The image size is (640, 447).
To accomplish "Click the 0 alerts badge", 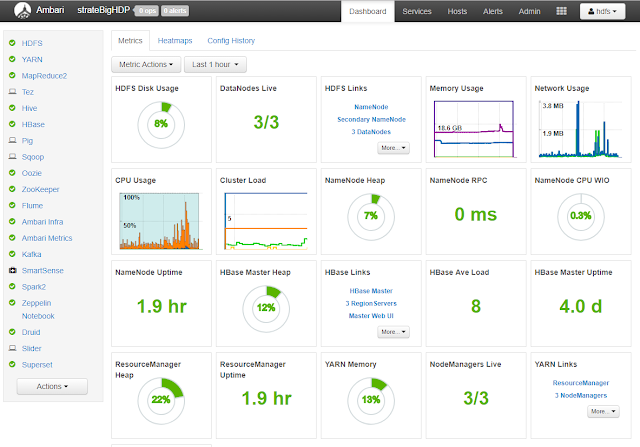I will pos(175,11).
